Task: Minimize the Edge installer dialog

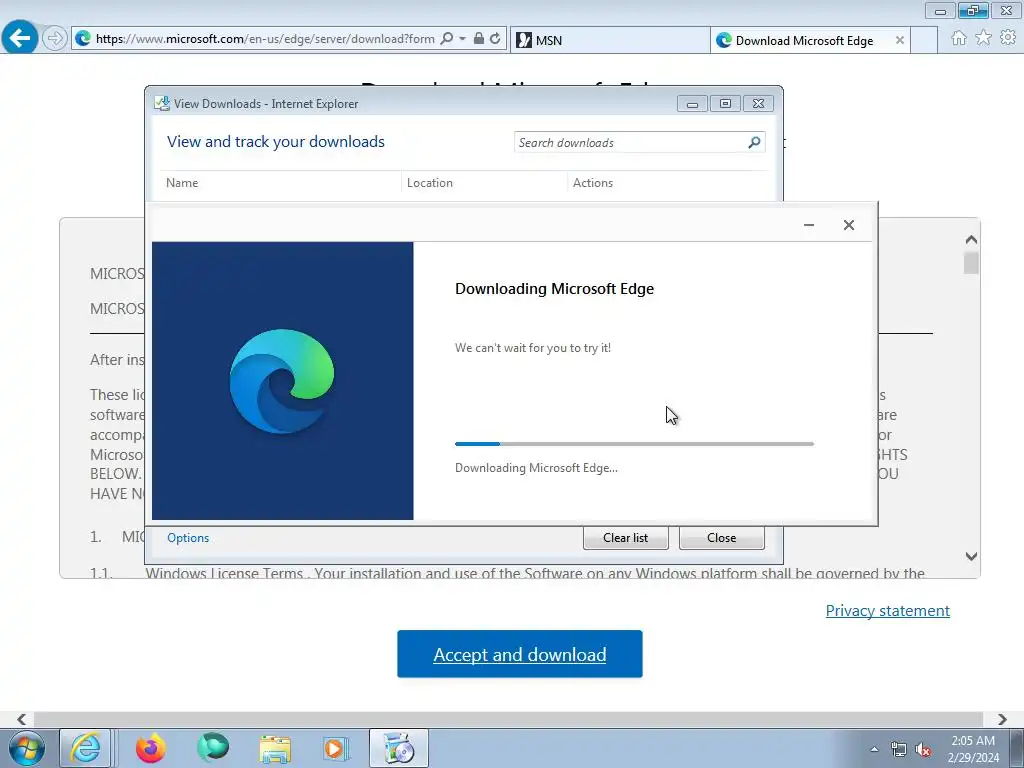Action: [808, 225]
